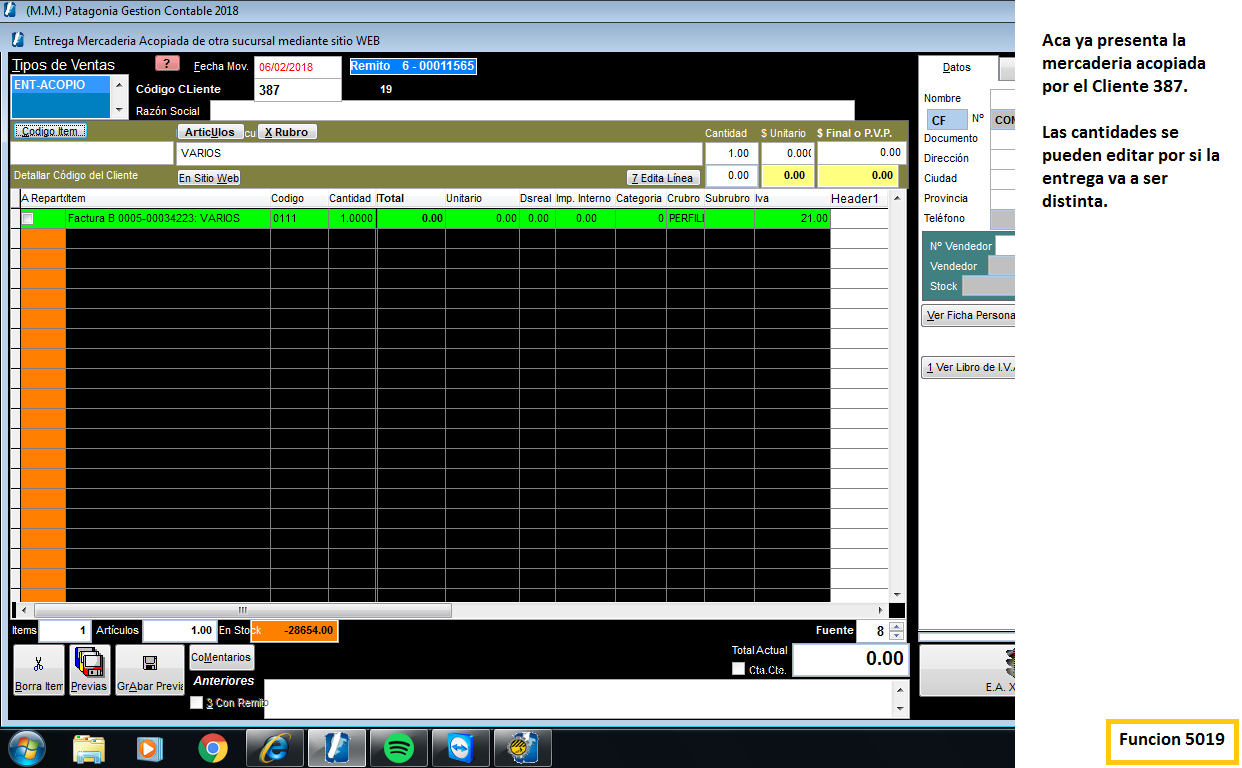Click the last taskbar icon with gear

tap(523, 747)
